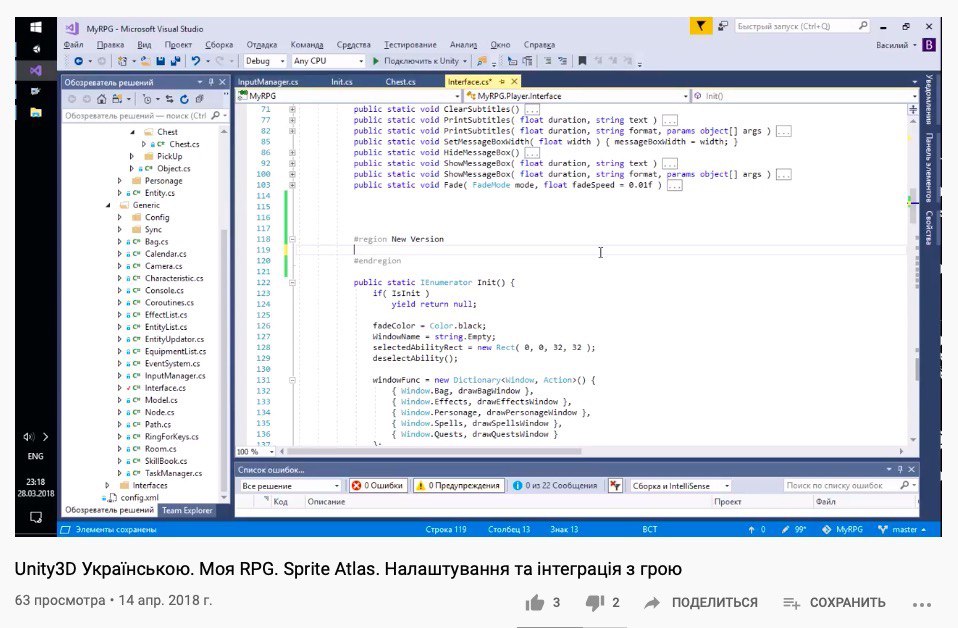Viewport: 958px width, 628px height.
Task: Click the pending changes filter clock icon
Action: point(146,99)
